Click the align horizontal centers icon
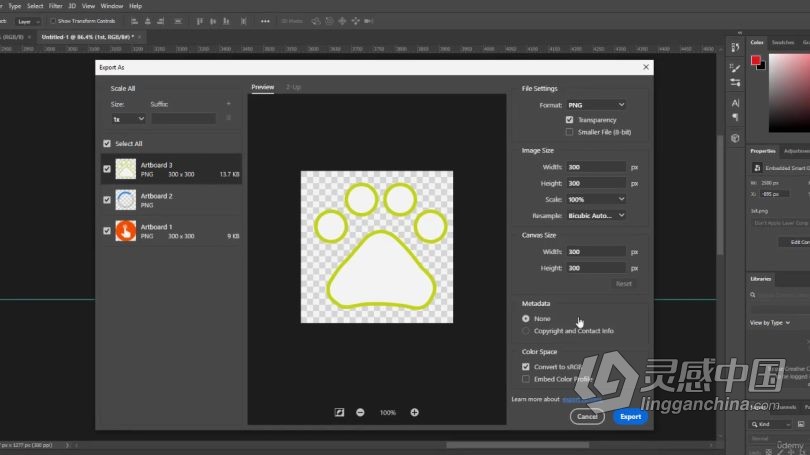 pyautogui.click(x=148, y=21)
